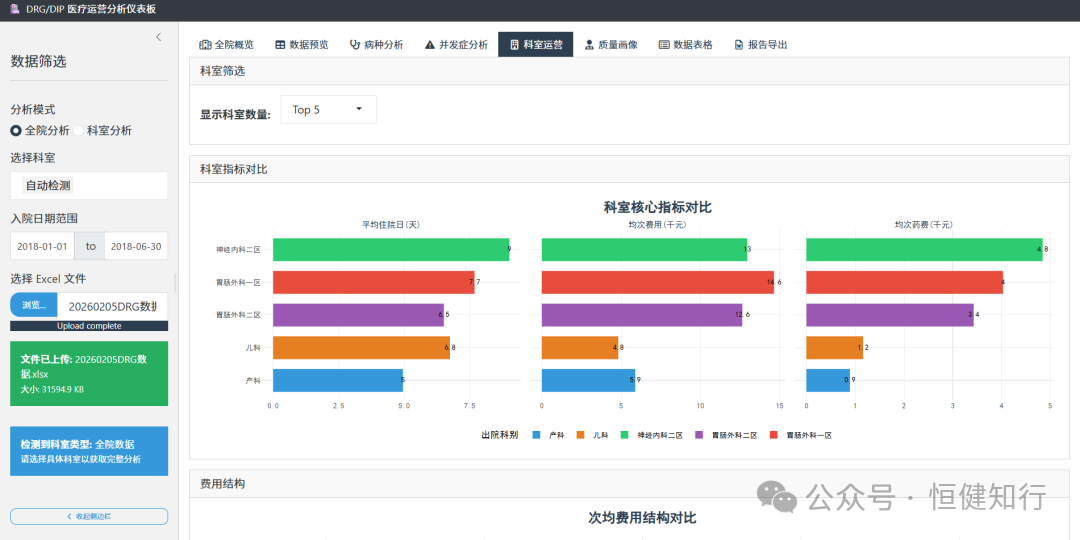Screen dimensions: 1080x540
Task: Click the doctor icon on 质量画像 tab
Action: (x=589, y=45)
